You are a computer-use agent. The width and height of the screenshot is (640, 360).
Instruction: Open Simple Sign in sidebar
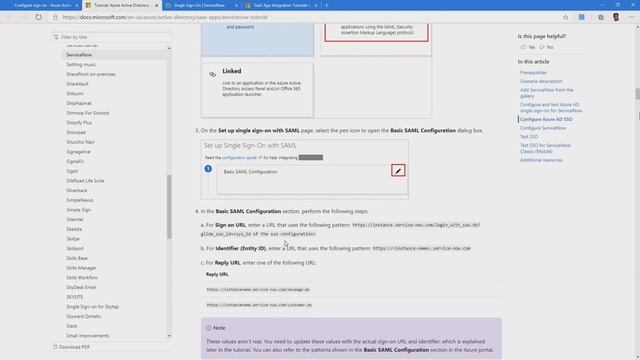78,210
